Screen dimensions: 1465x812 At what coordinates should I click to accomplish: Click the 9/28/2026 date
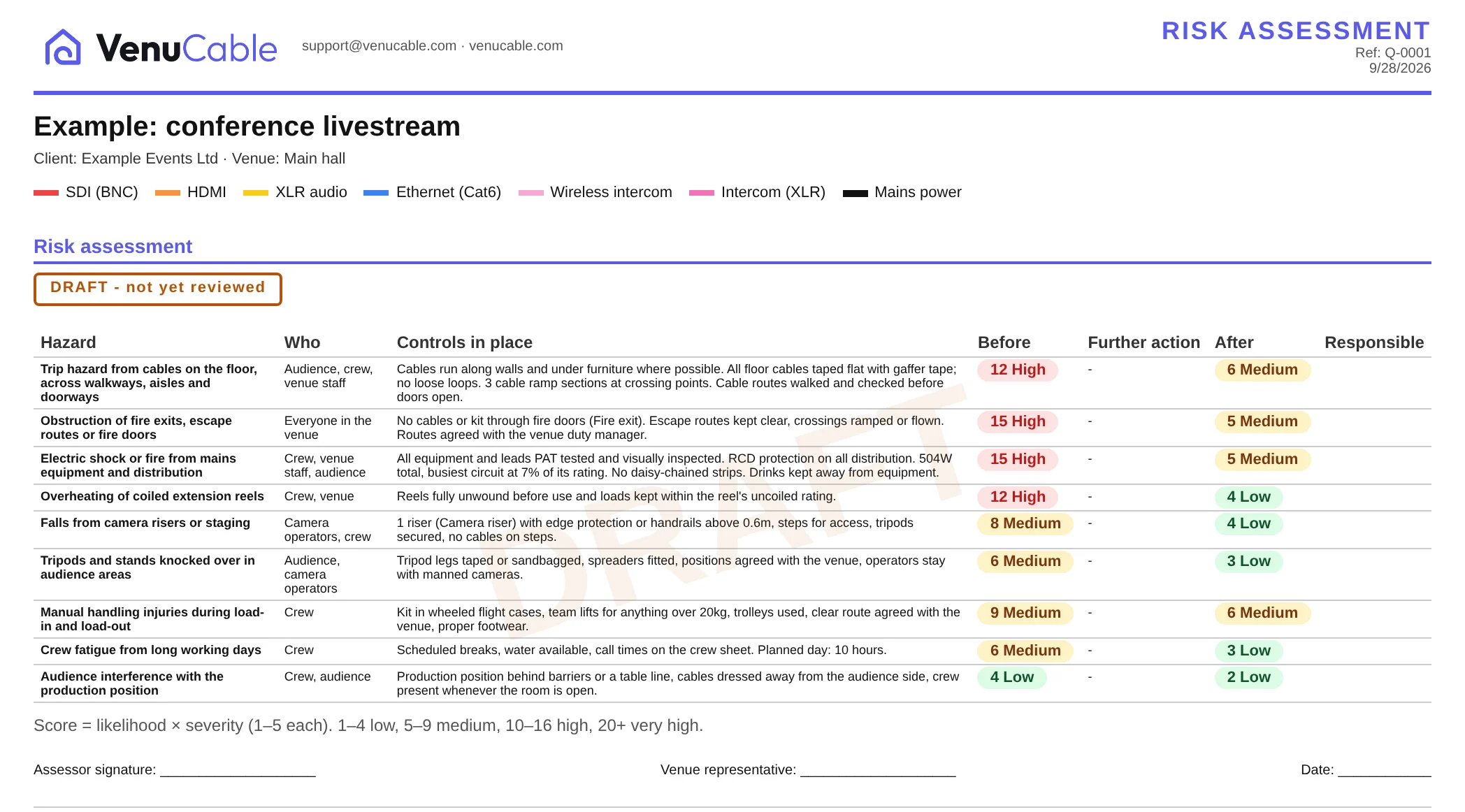pyautogui.click(x=1399, y=68)
